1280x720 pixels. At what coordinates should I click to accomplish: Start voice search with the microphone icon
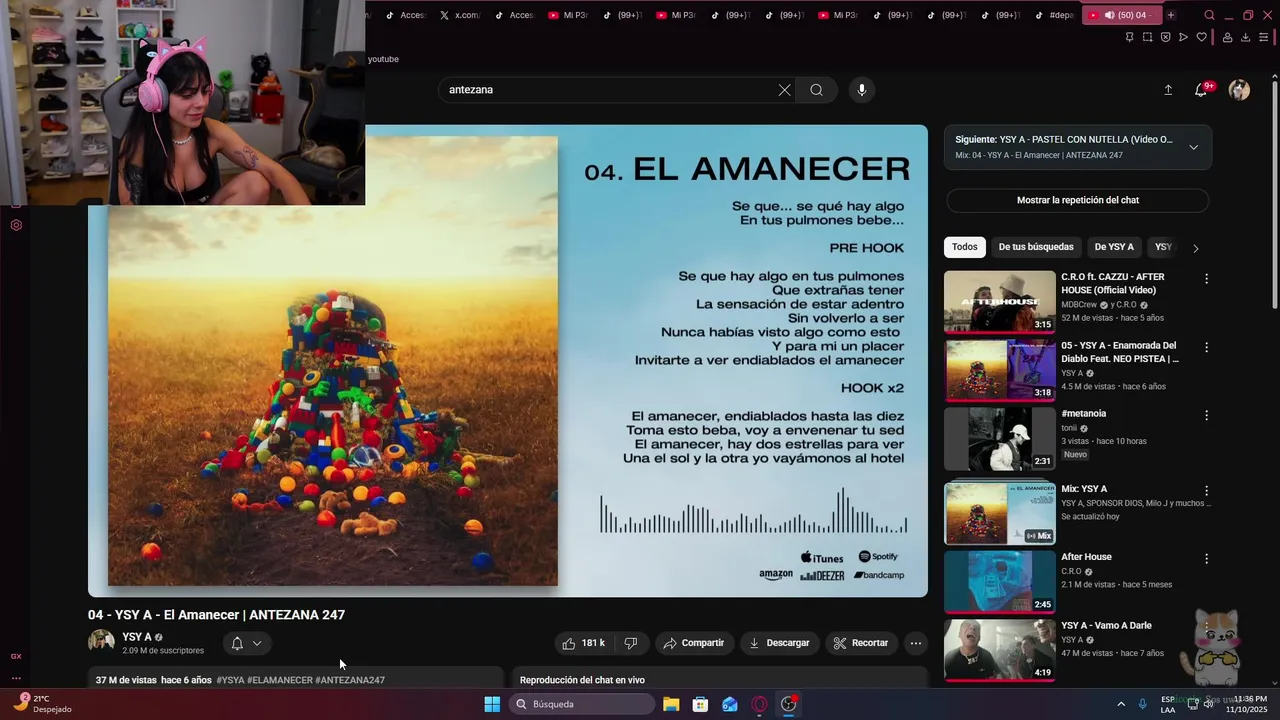(861, 90)
